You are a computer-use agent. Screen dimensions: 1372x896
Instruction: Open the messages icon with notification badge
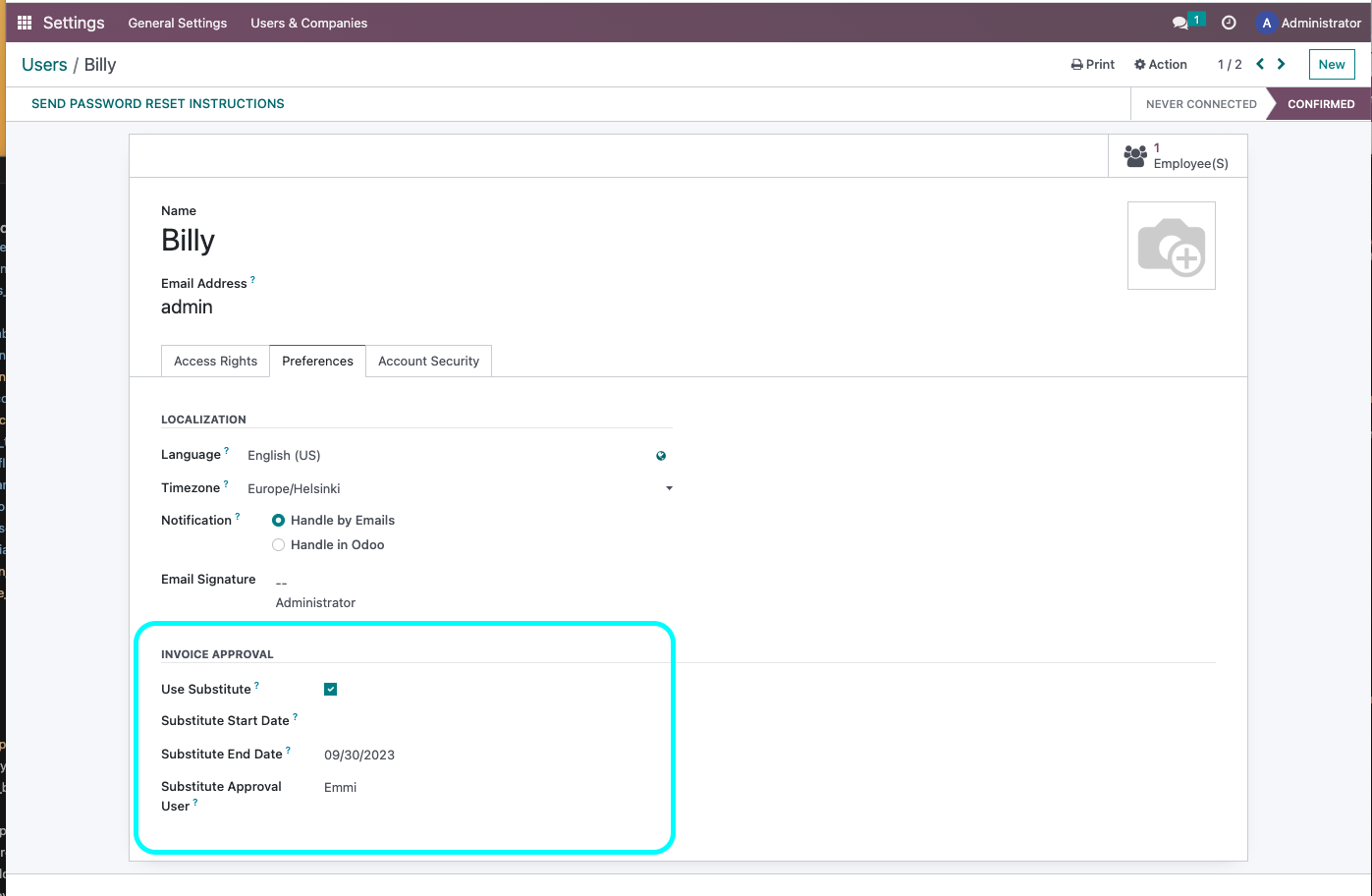1183,22
